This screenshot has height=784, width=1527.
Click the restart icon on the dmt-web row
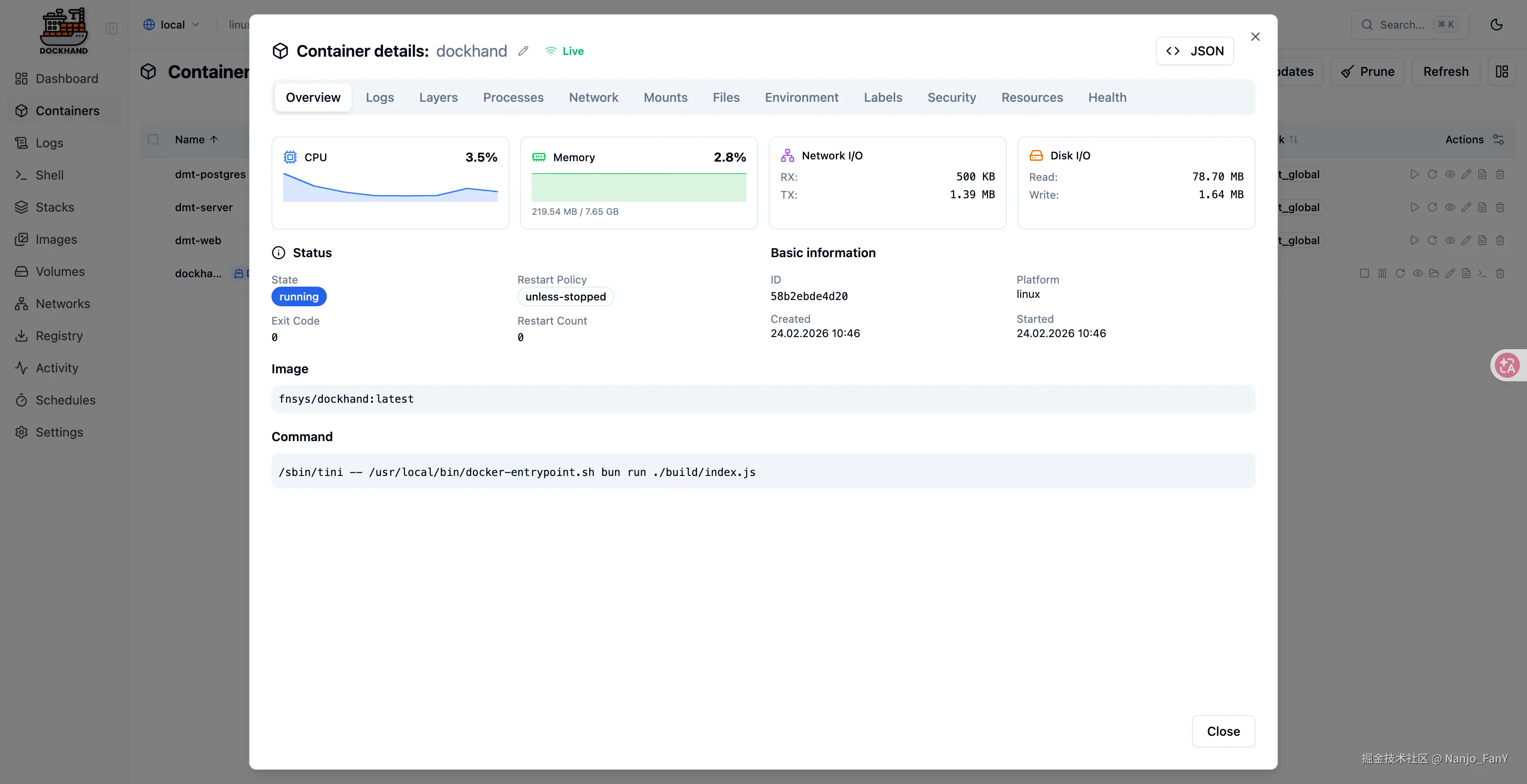1431,240
